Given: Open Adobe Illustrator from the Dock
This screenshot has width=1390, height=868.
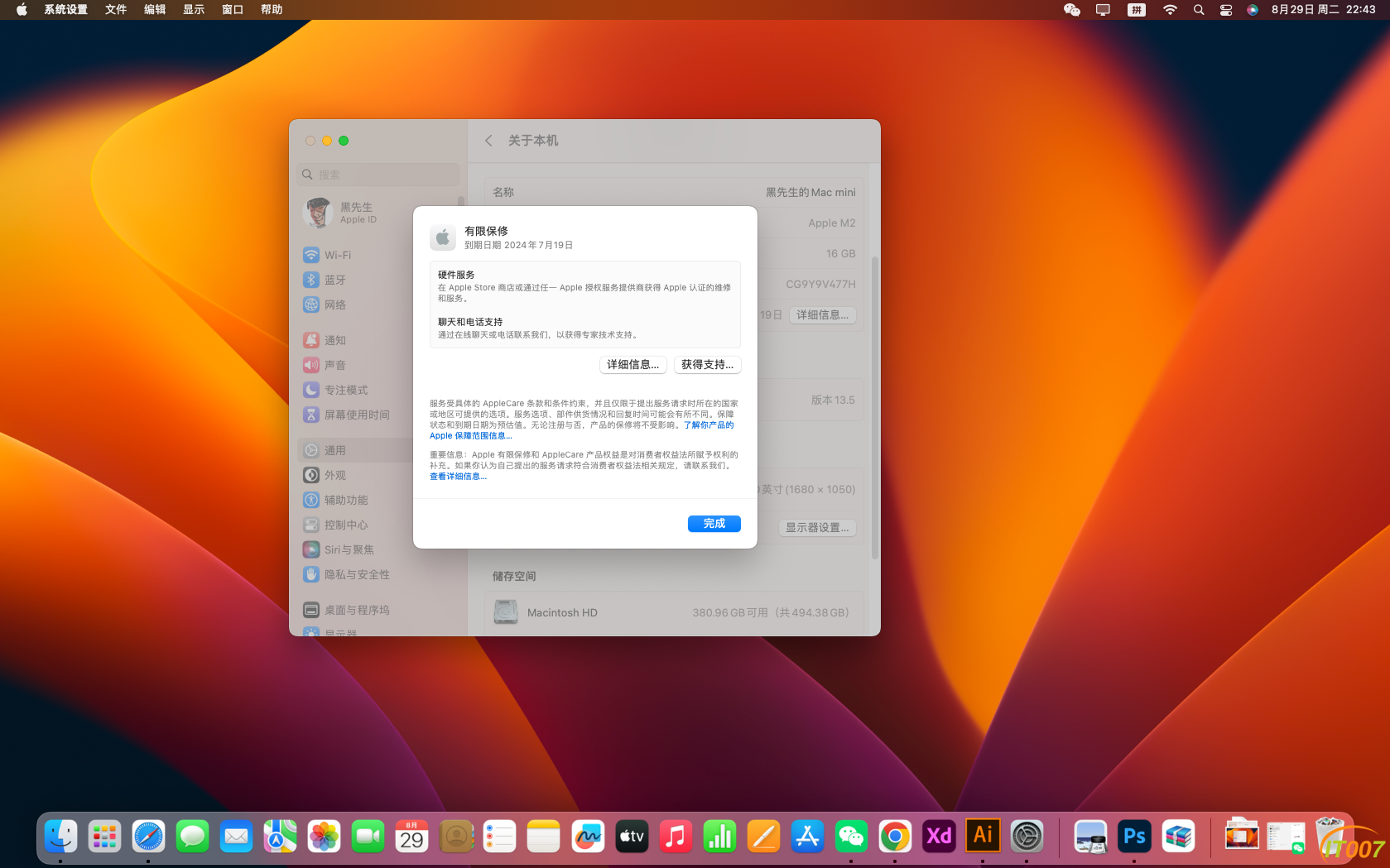Looking at the screenshot, I should 983,837.
